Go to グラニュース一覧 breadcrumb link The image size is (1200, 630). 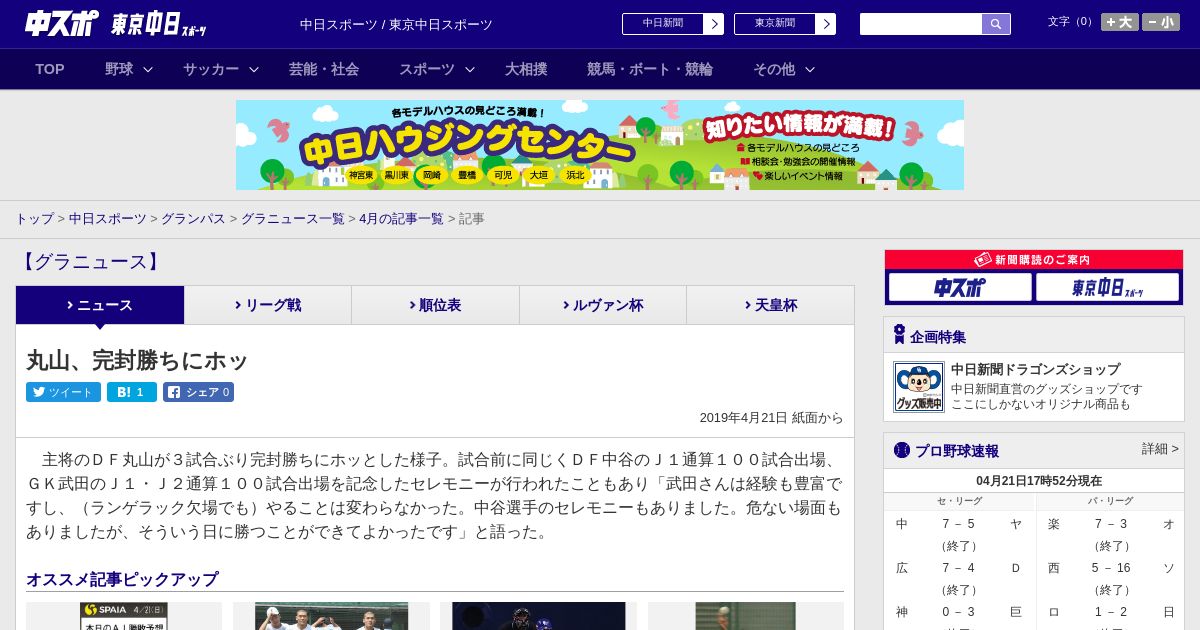(x=292, y=219)
